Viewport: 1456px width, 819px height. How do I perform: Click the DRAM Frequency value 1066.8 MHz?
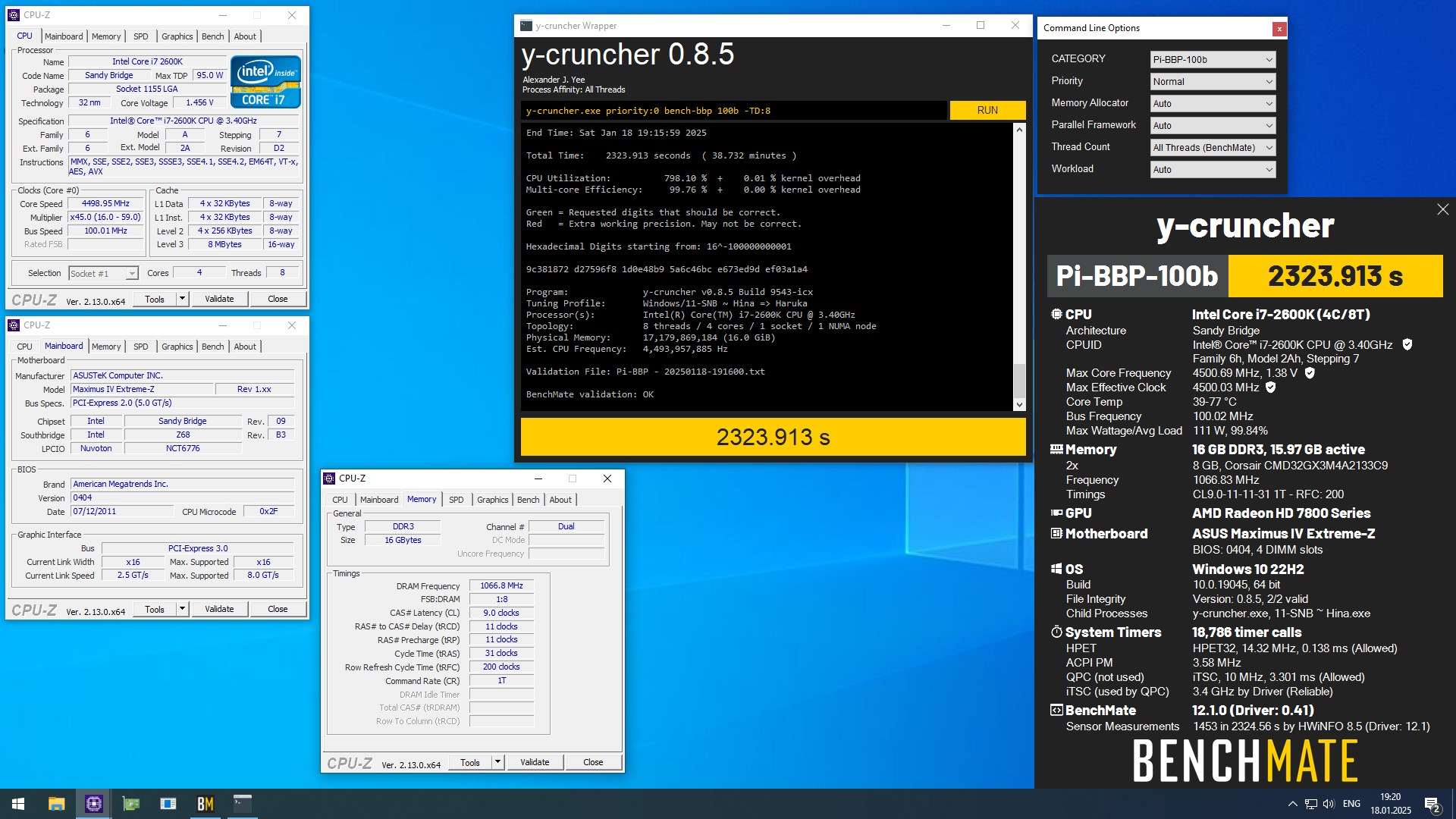[x=501, y=585]
